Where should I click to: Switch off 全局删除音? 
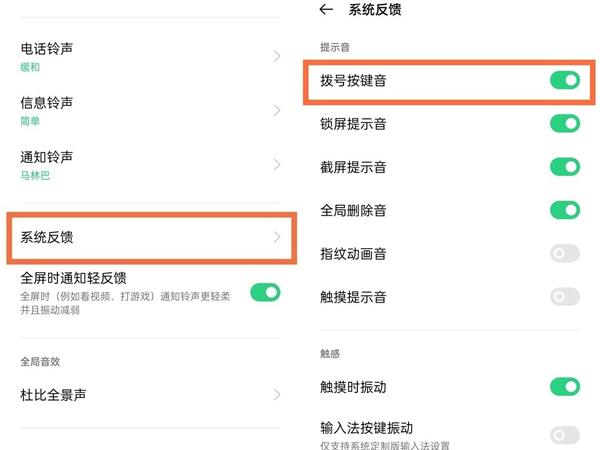click(x=564, y=210)
